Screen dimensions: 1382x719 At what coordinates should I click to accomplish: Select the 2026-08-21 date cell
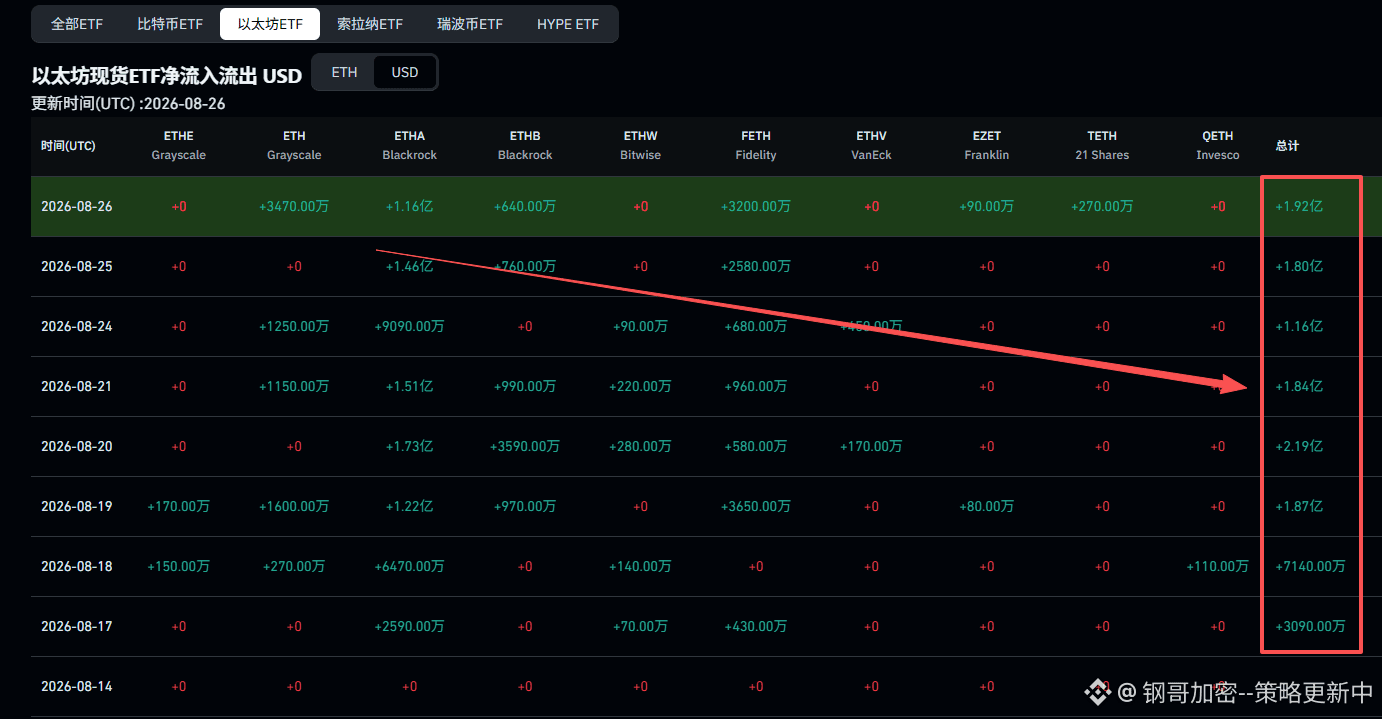[x=77, y=386]
